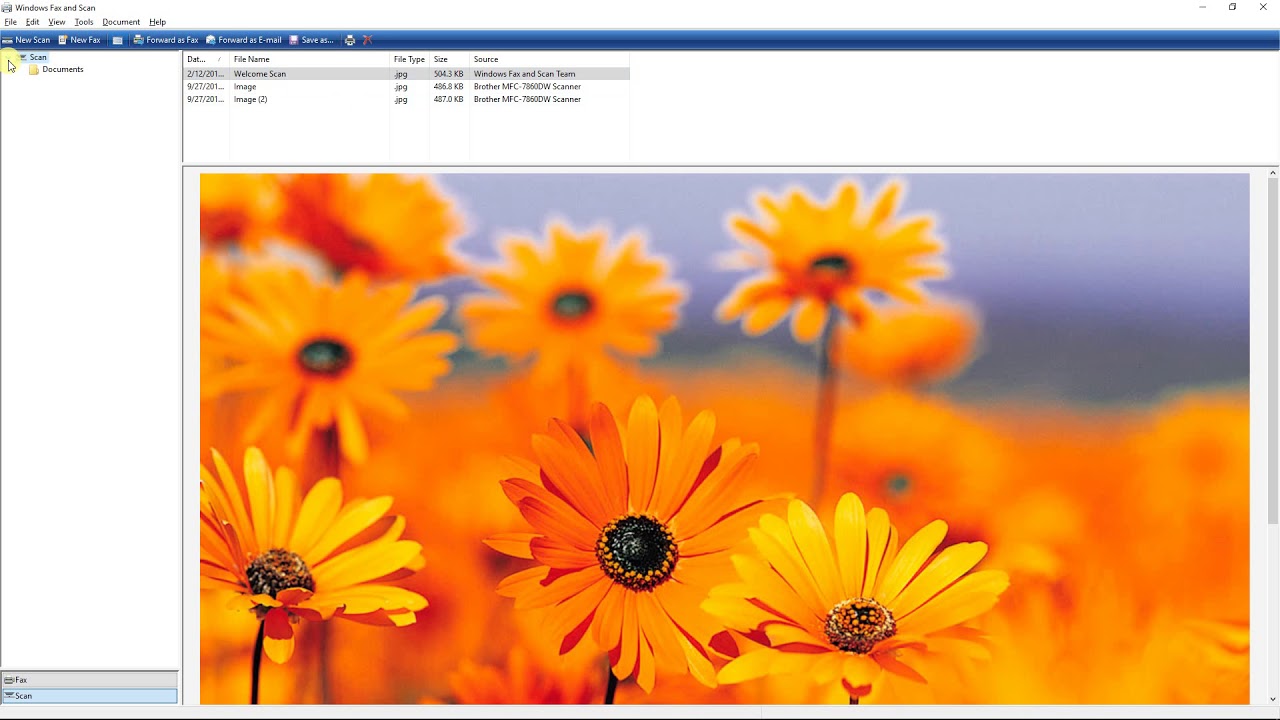
Task: Open the Edit menu
Action: [32, 22]
